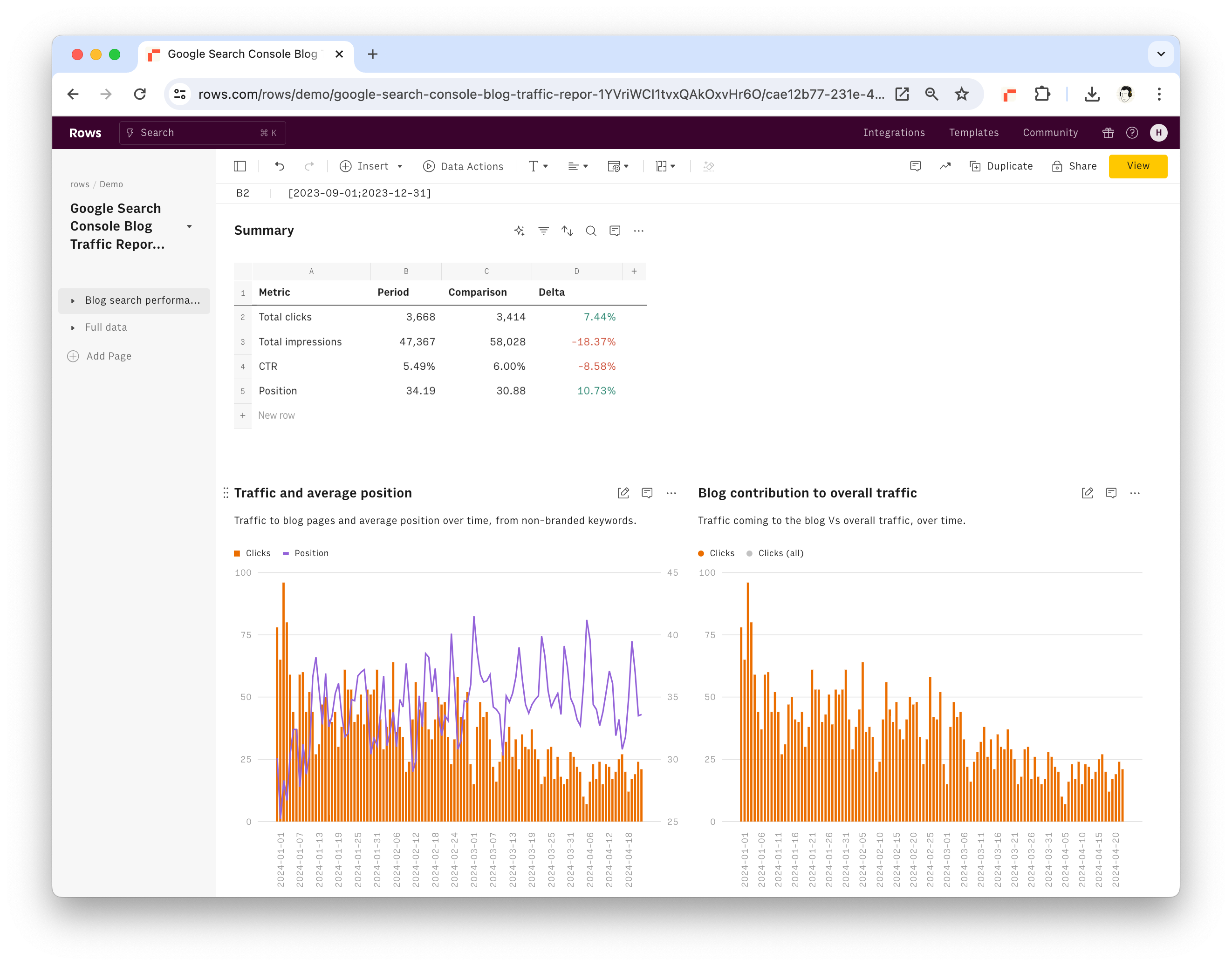Focus the Rows Search field

coord(202,133)
